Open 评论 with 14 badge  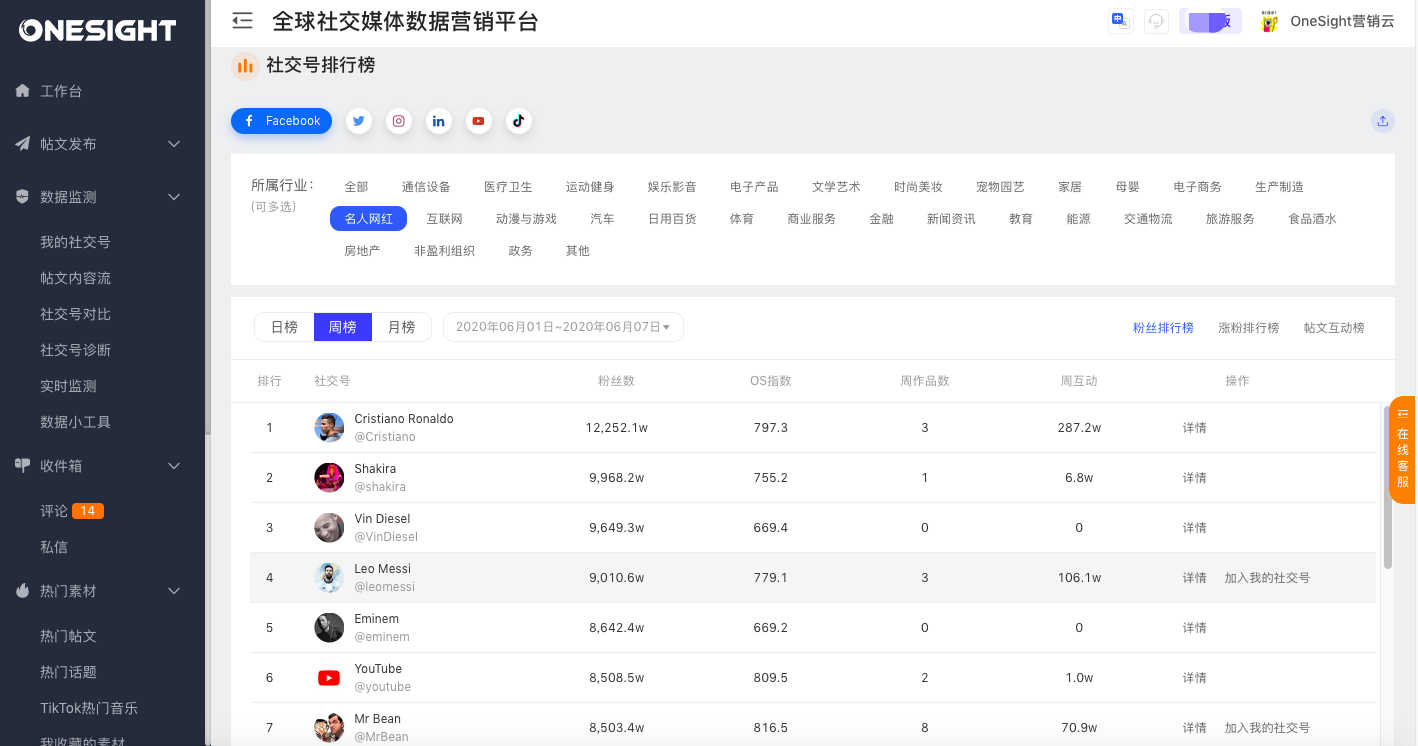click(x=71, y=511)
